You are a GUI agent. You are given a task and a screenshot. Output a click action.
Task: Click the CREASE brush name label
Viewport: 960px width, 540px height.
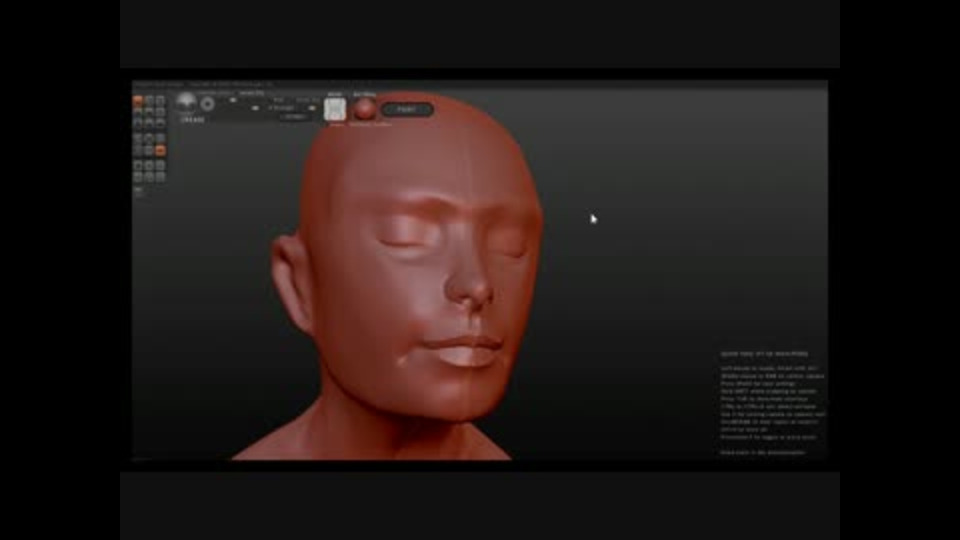192,120
